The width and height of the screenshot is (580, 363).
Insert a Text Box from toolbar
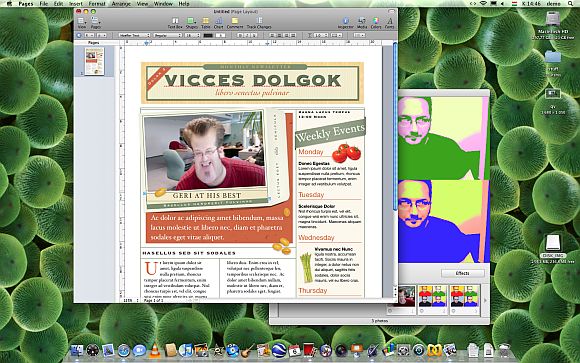(175, 23)
